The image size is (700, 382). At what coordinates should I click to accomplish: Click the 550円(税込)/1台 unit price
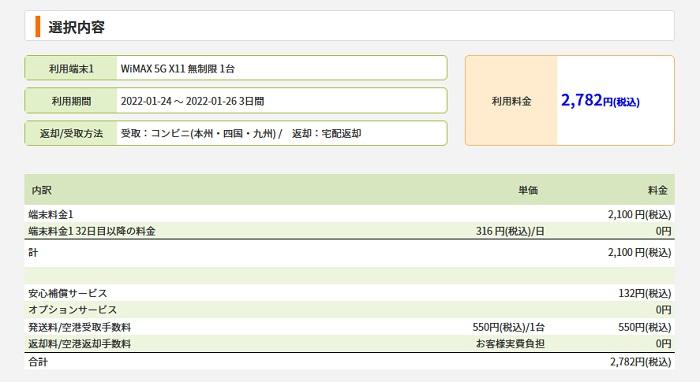[508, 327]
